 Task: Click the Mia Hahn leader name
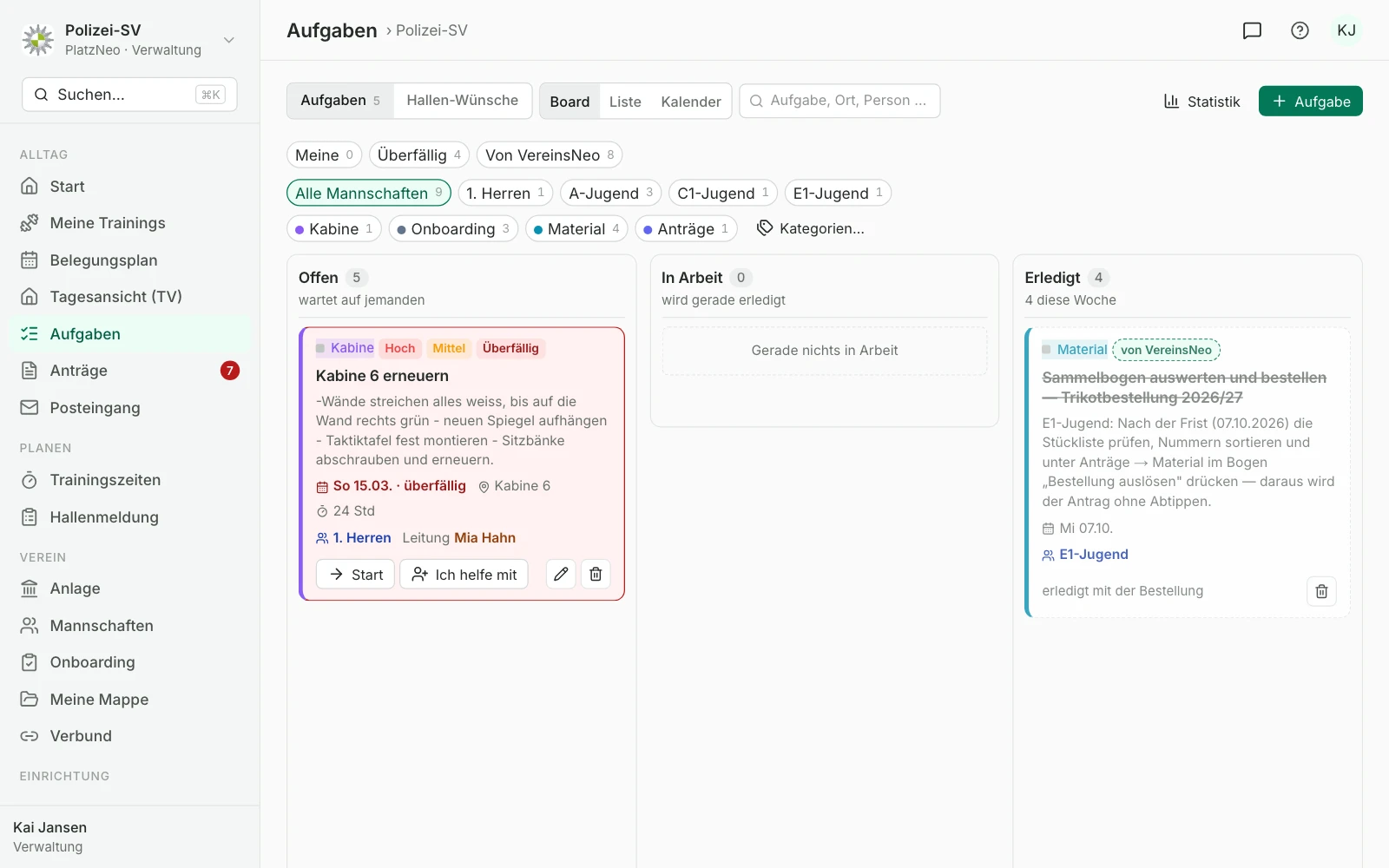pyautogui.click(x=484, y=538)
